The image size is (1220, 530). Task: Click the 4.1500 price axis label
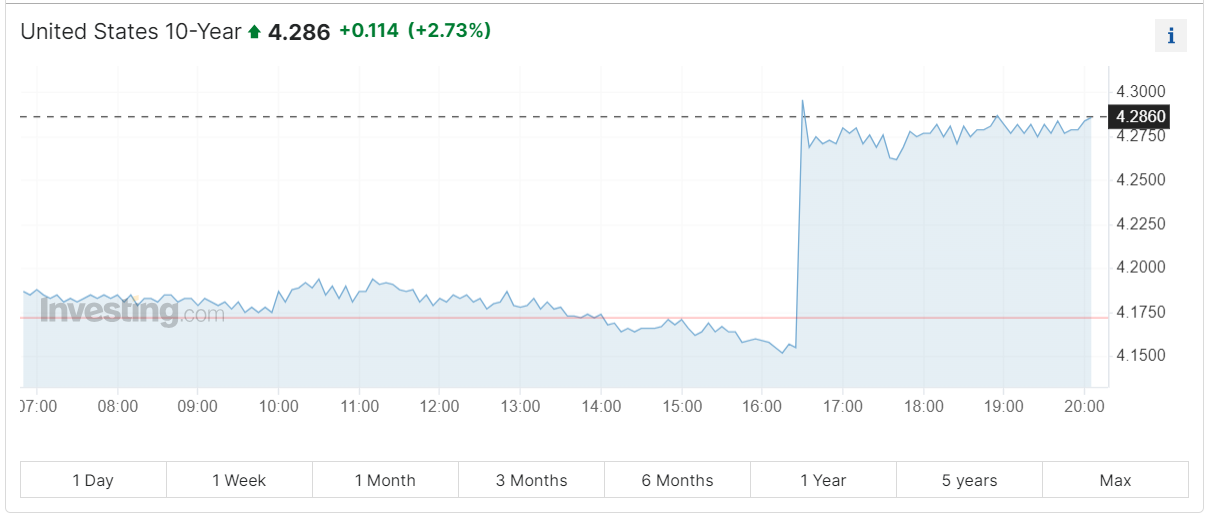coord(1142,355)
